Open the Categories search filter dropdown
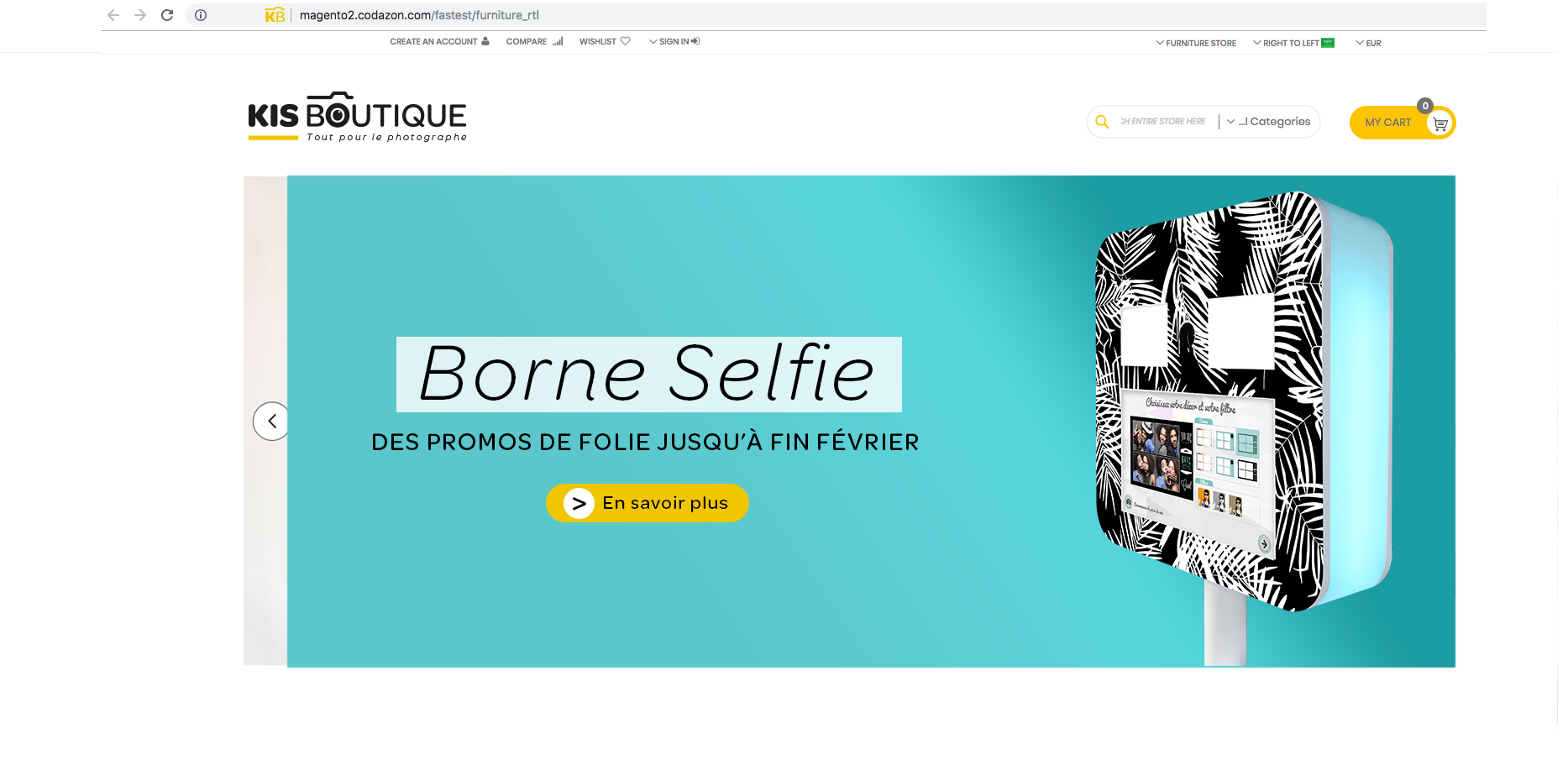The height and width of the screenshot is (760, 1568). tap(1268, 122)
